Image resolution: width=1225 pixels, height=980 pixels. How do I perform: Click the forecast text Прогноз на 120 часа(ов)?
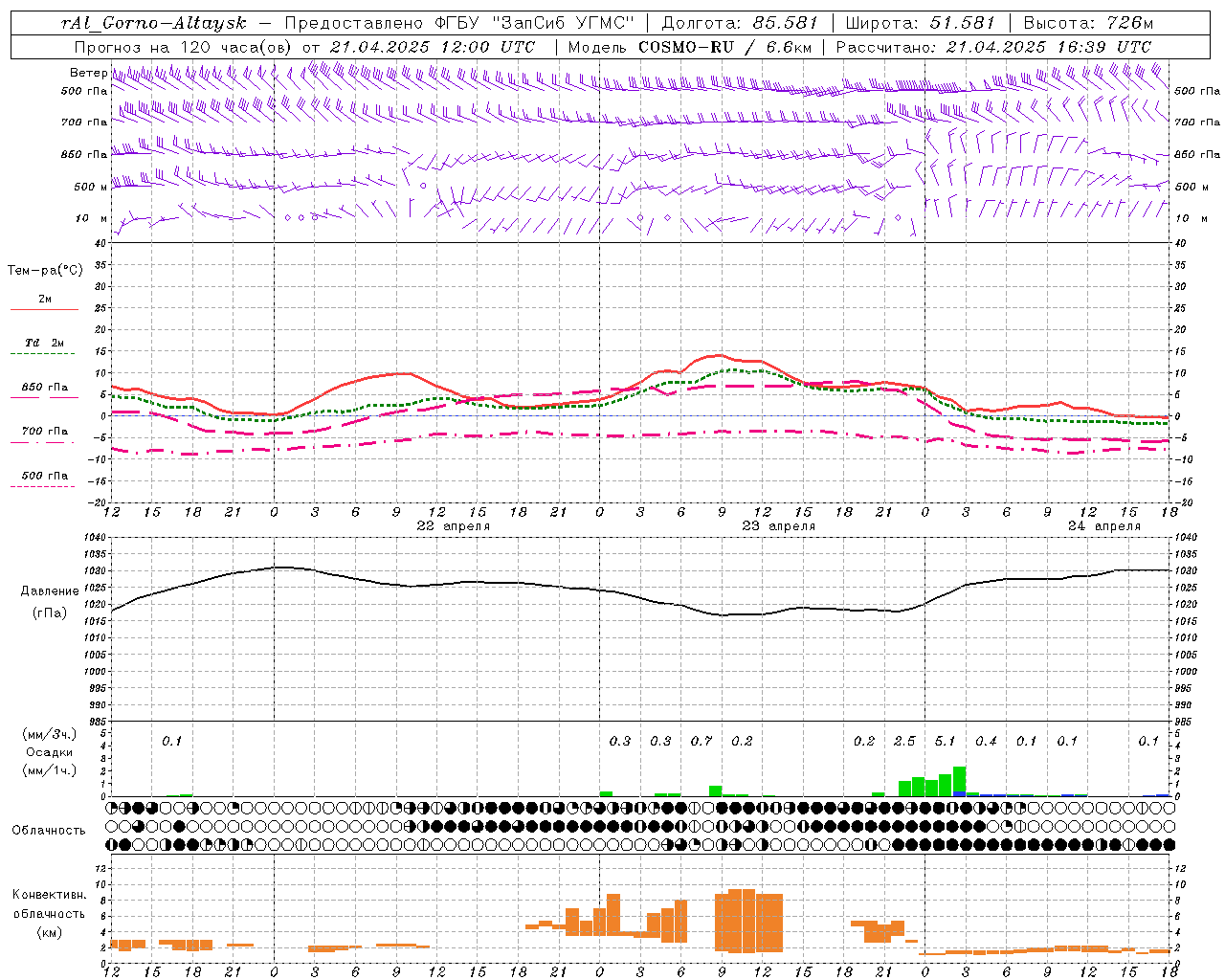click(x=184, y=47)
